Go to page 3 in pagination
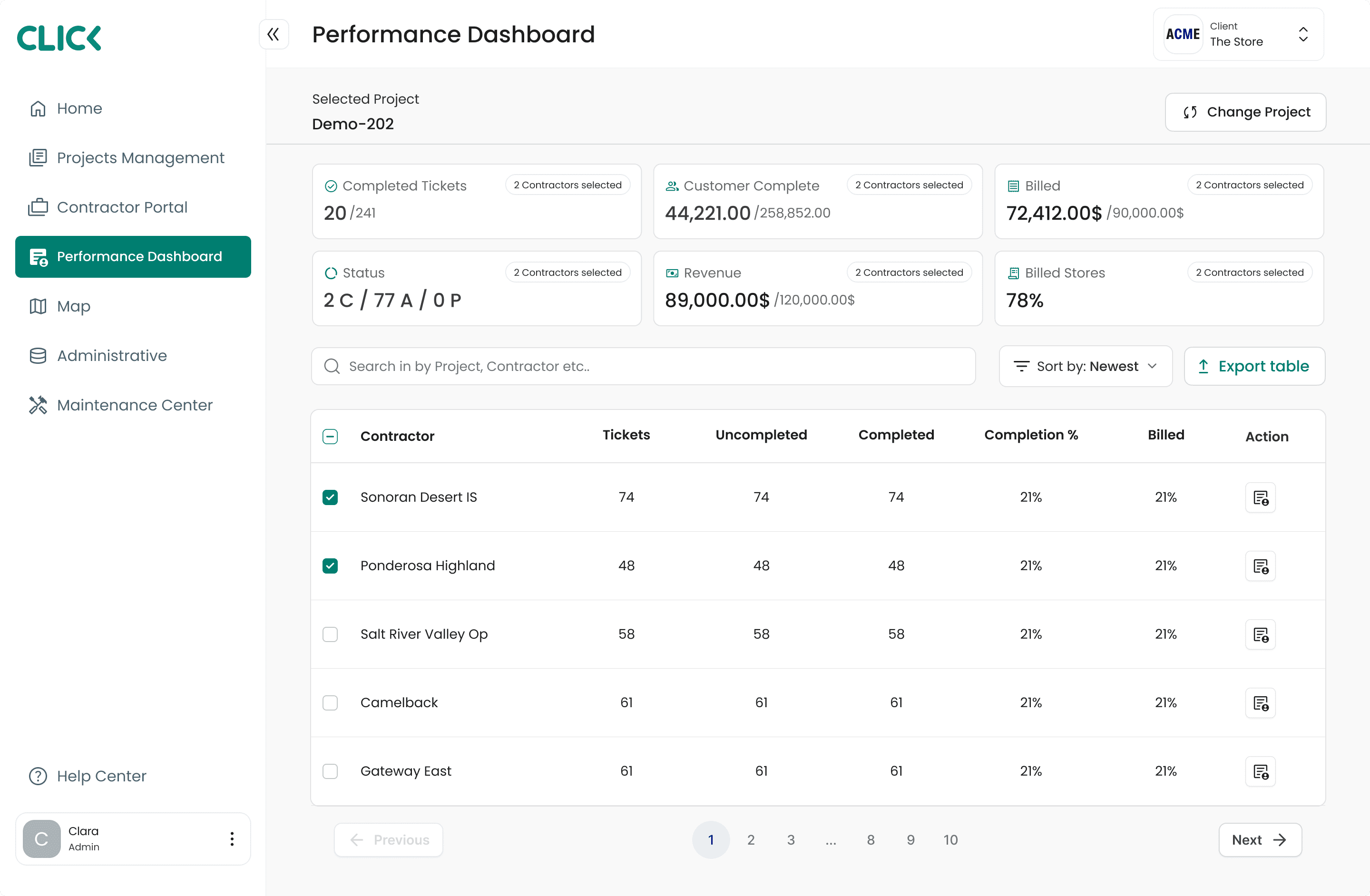This screenshot has width=1370, height=896. click(791, 839)
